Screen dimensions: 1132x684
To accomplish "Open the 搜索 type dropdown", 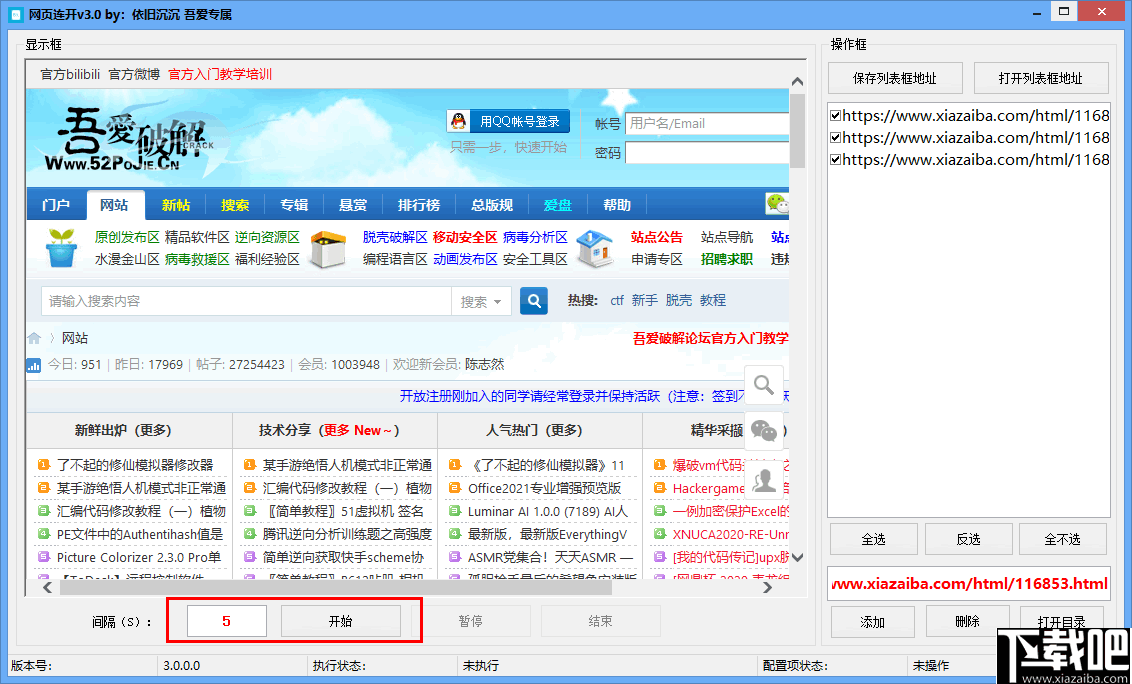I will pyautogui.click(x=481, y=301).
